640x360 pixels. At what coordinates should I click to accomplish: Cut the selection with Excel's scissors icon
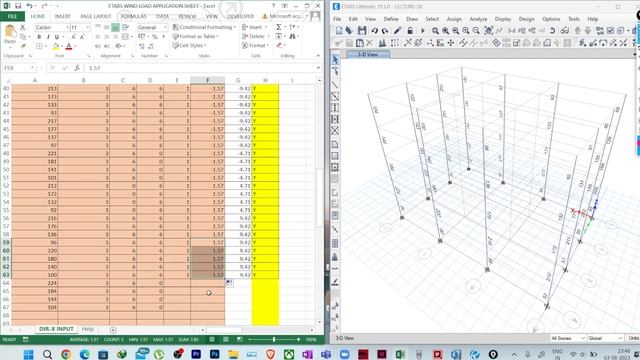pyautogui.click(x=22, y=27)
